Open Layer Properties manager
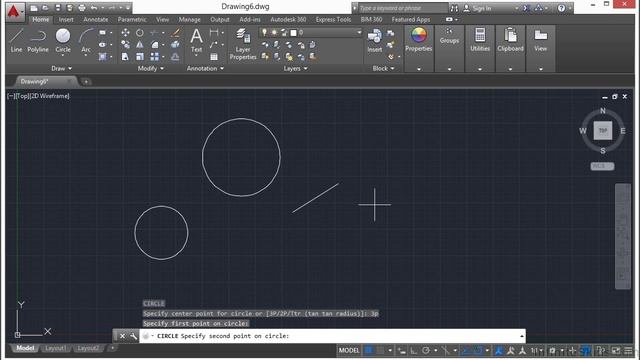The height and width of the screenshot is (360, 640). pyautogui.click(x=243, y=44)
